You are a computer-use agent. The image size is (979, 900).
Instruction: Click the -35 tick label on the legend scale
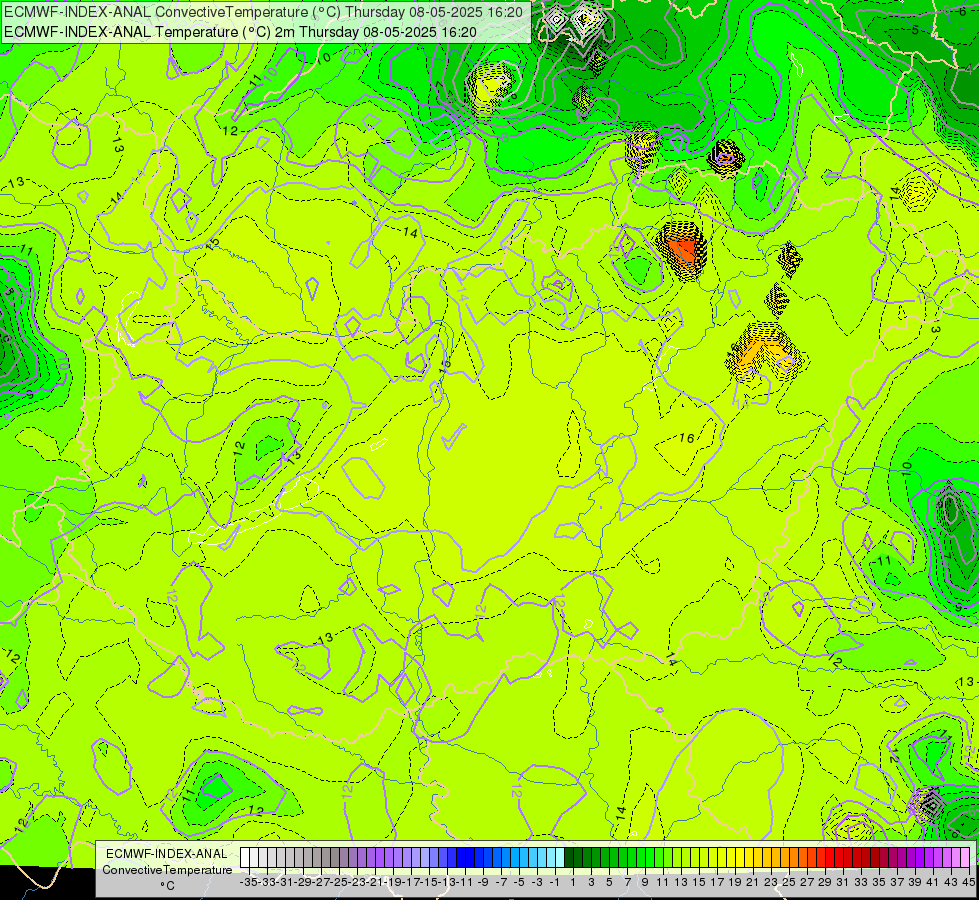pyautogui.click(x=249, y=883)
